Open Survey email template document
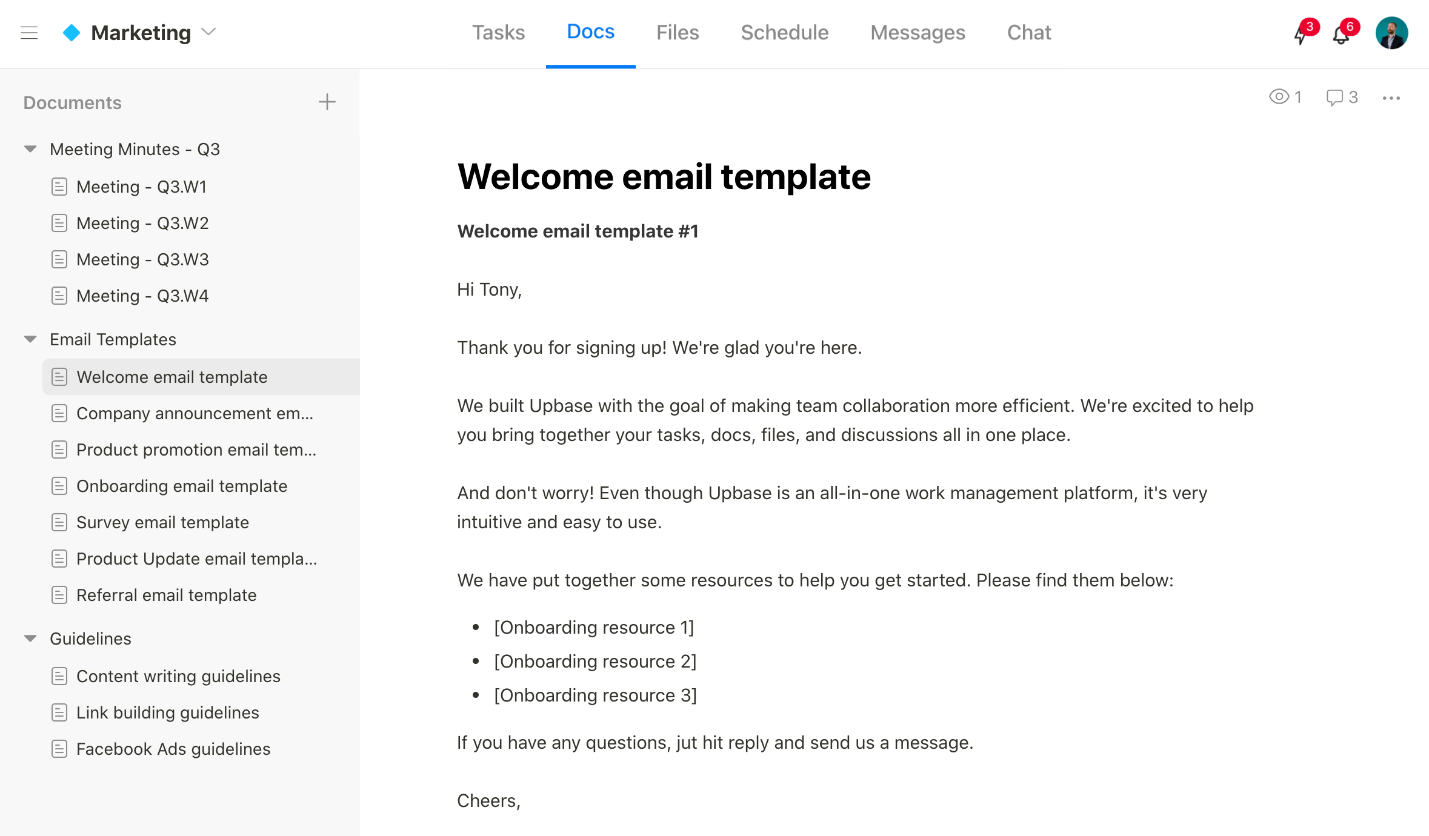Screen dimensions: 1429x836 coord(162,522)
